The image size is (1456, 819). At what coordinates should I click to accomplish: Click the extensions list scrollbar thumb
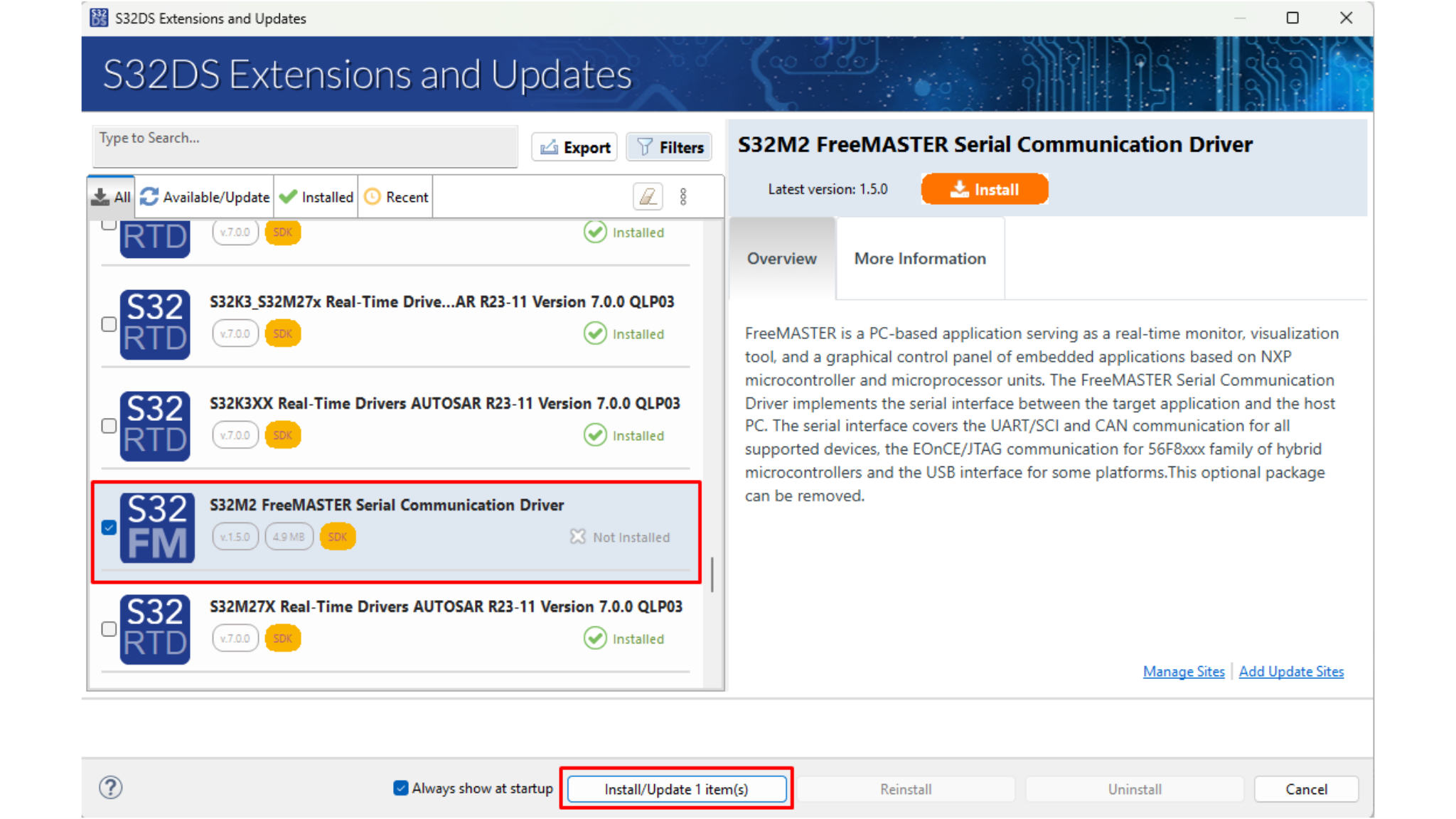[x=712, y=574]
